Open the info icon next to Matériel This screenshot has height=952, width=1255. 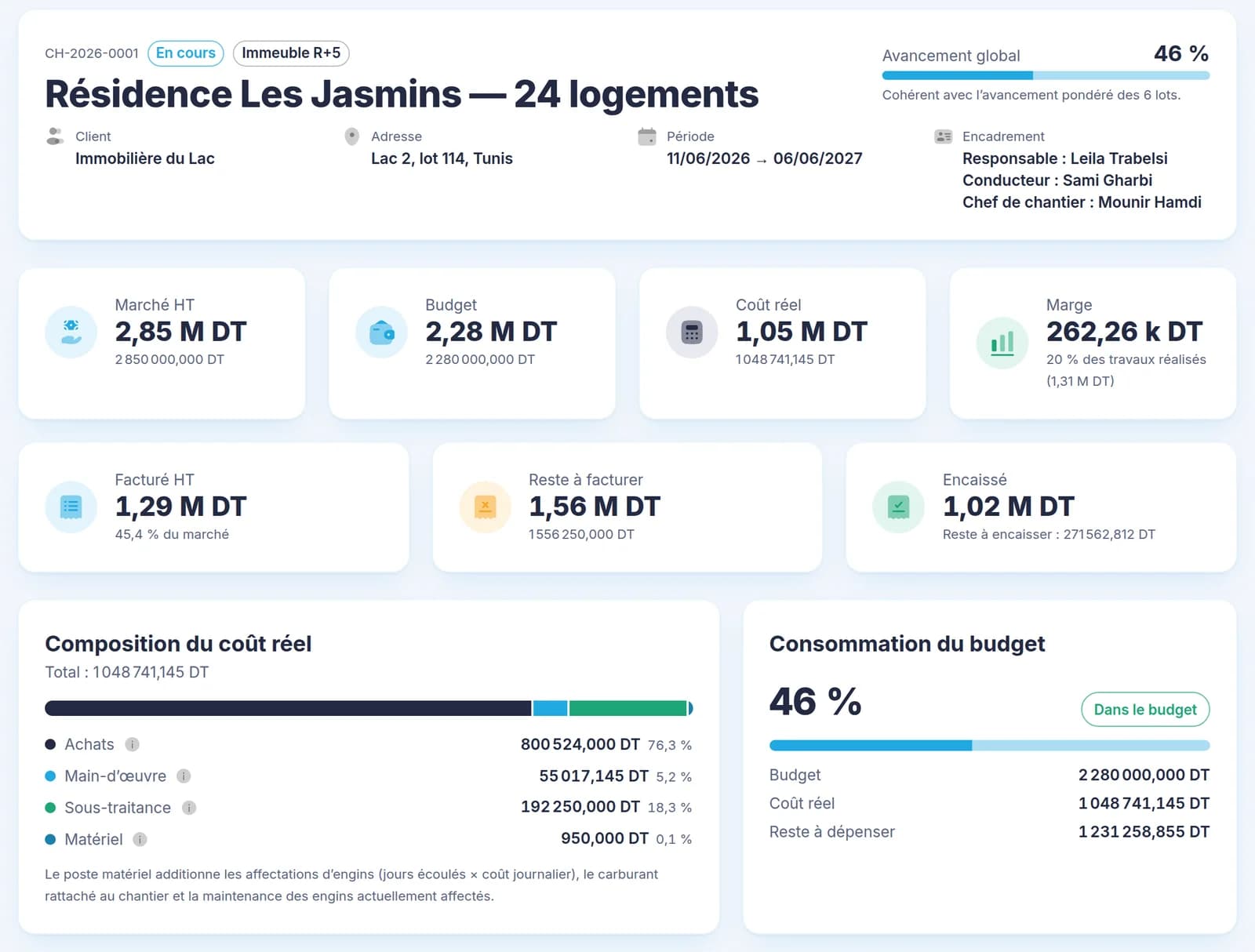pos(140,839)
